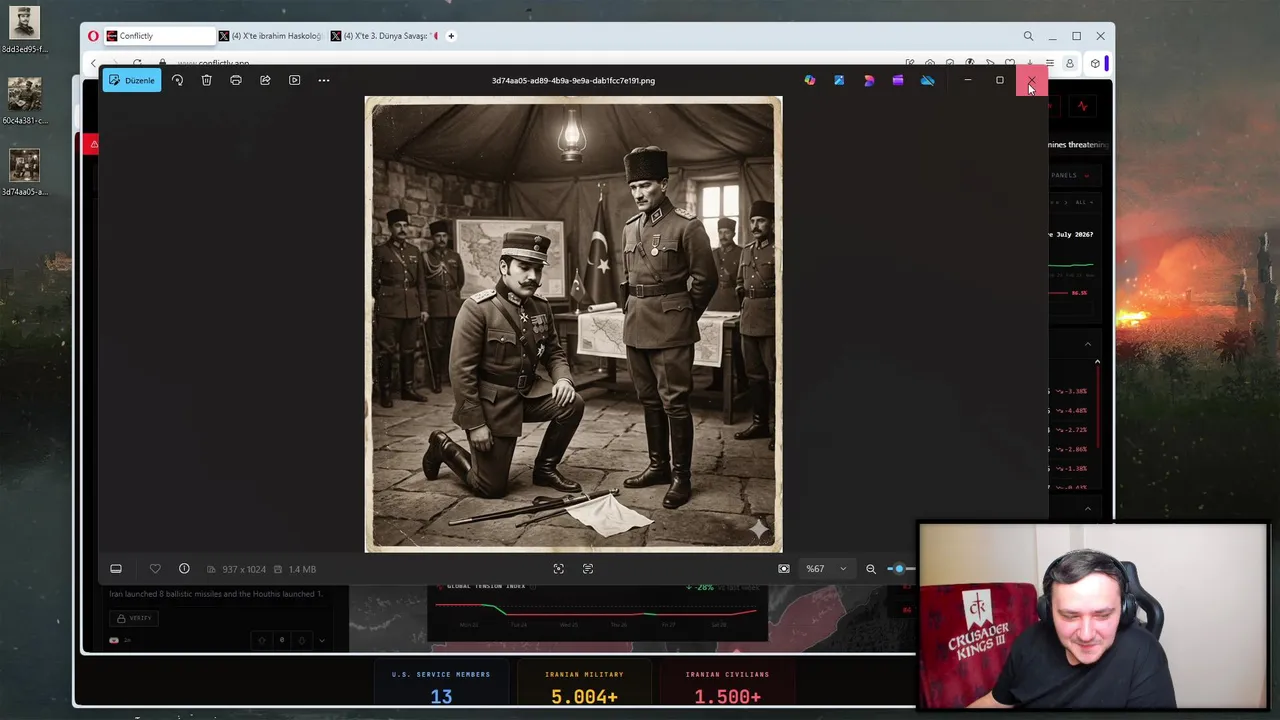
Task: Toggle the filmstrip view icon in Photos
Action: coord(116,569)
